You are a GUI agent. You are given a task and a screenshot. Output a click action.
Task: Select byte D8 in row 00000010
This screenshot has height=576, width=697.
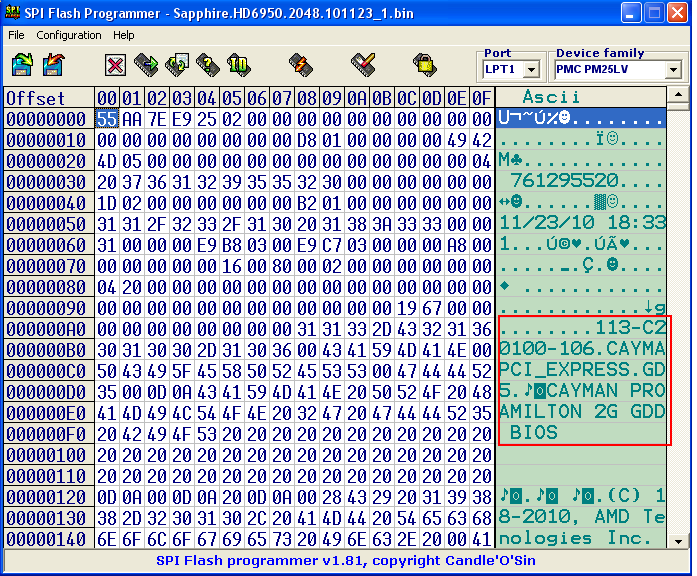click(307, 140)
